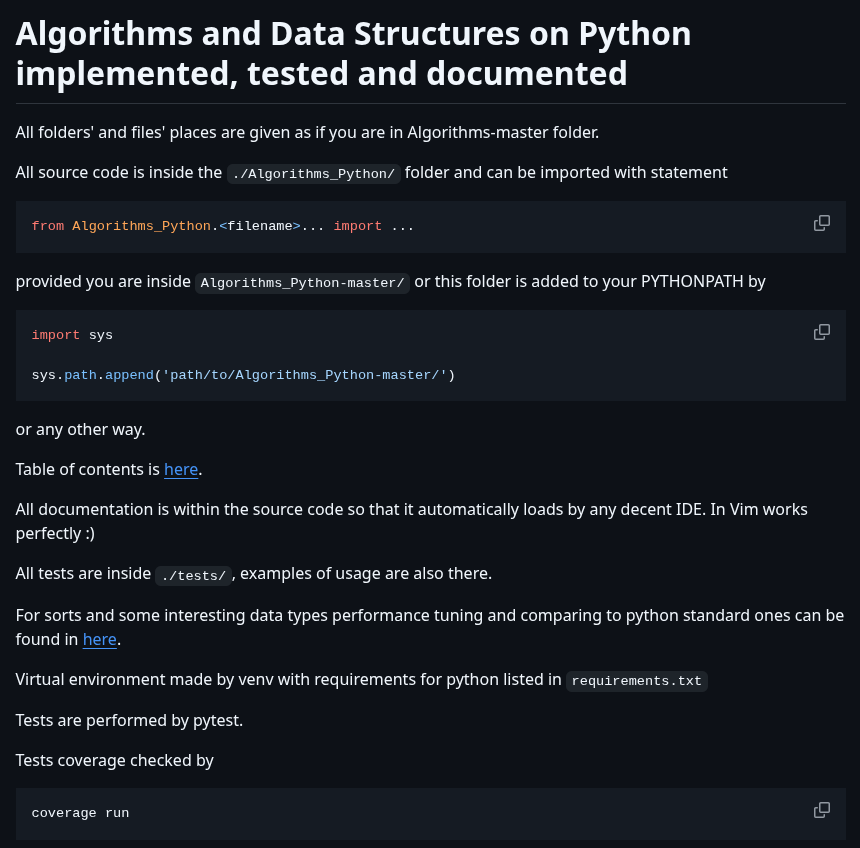The image size is (860, 848).
Task: Select the "./Algorithms_Python/" inline code
Action: pos(313,173)
